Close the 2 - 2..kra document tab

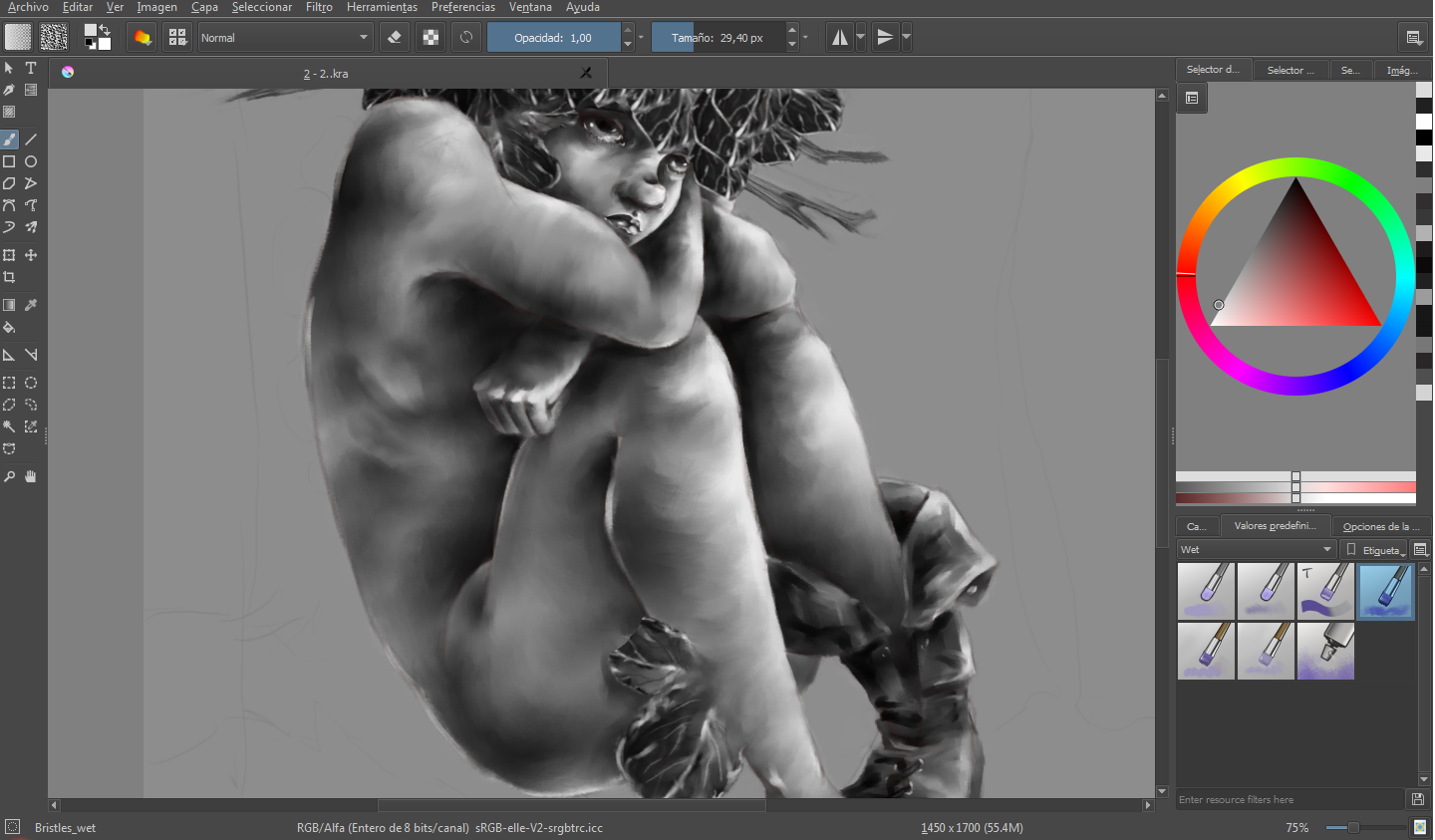tap(586, 73)
